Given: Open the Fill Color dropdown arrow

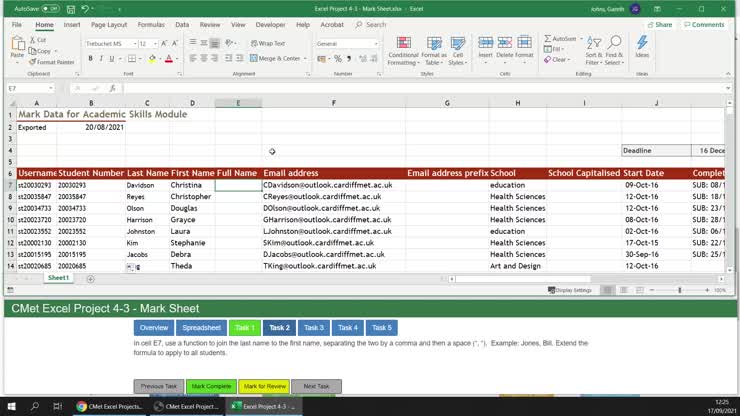Looking at the screenshot, I should pyautogui.click(x=160, y=59).
